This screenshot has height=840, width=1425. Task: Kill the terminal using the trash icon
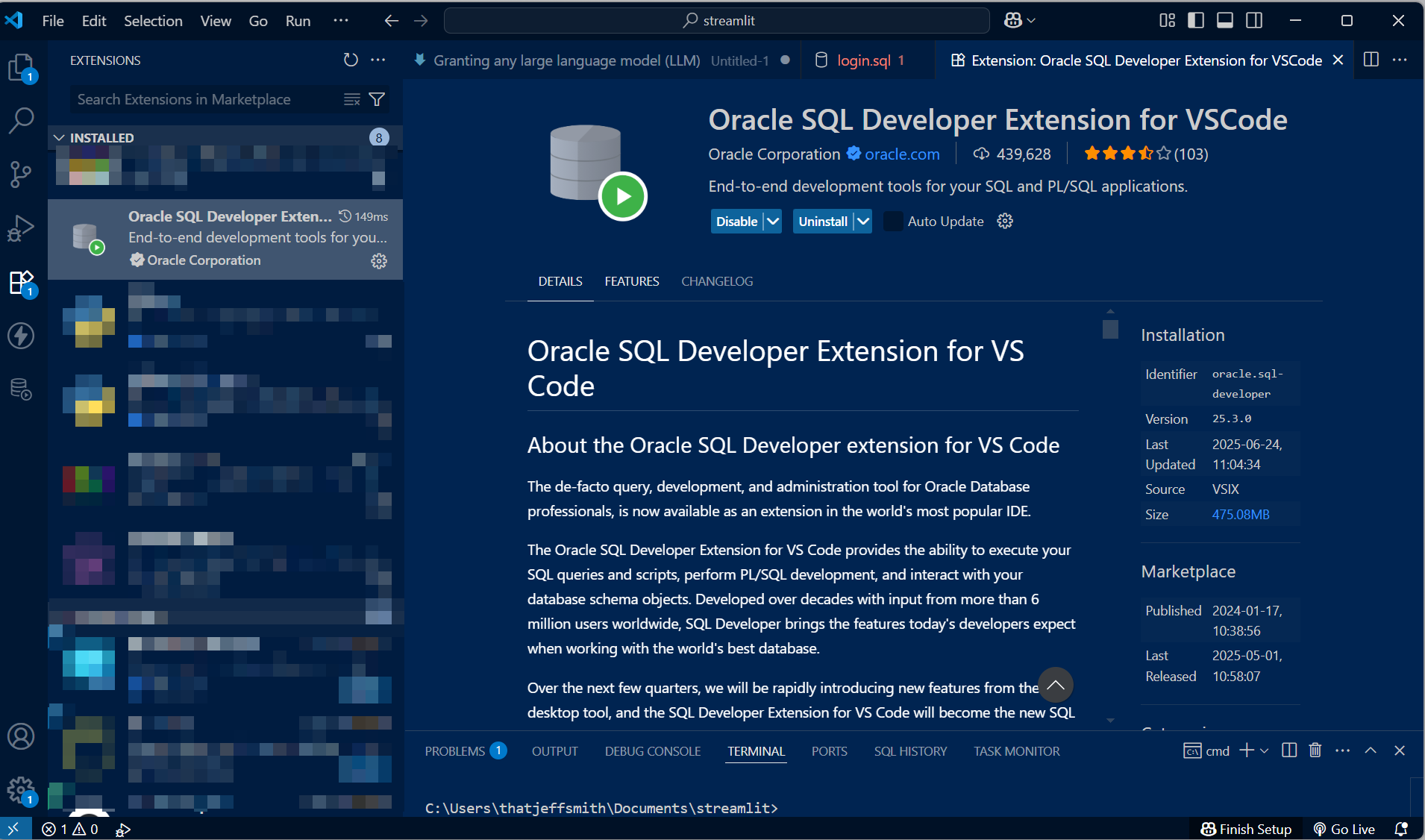coord(1315,750)
